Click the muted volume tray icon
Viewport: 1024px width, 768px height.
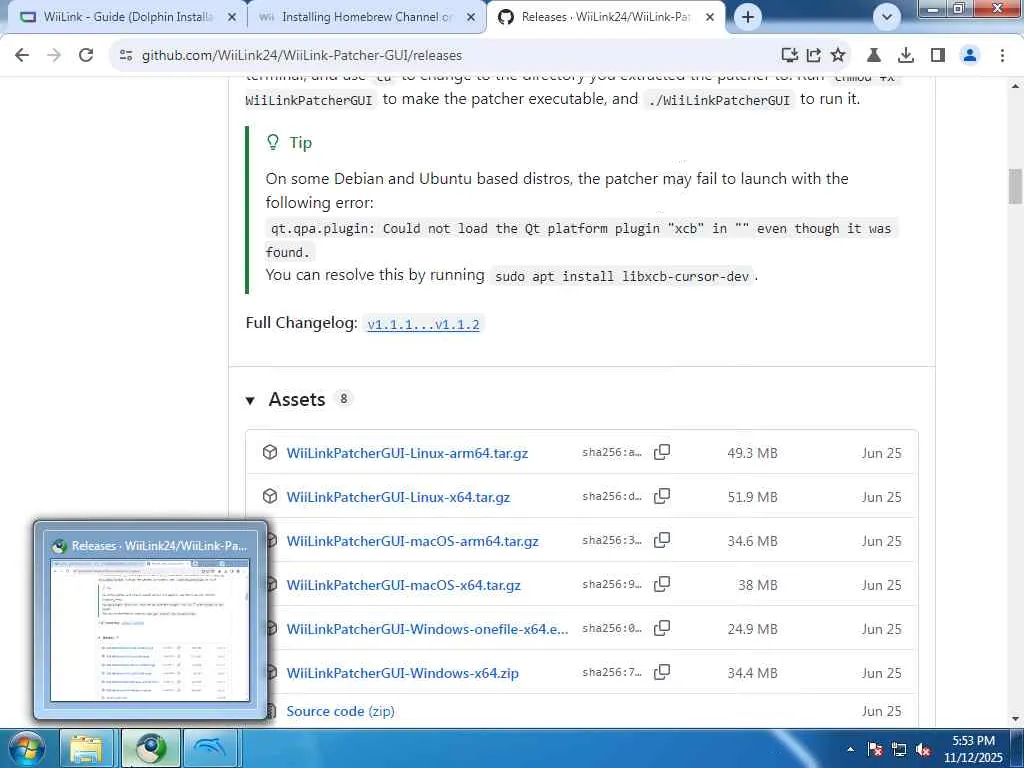923,749
